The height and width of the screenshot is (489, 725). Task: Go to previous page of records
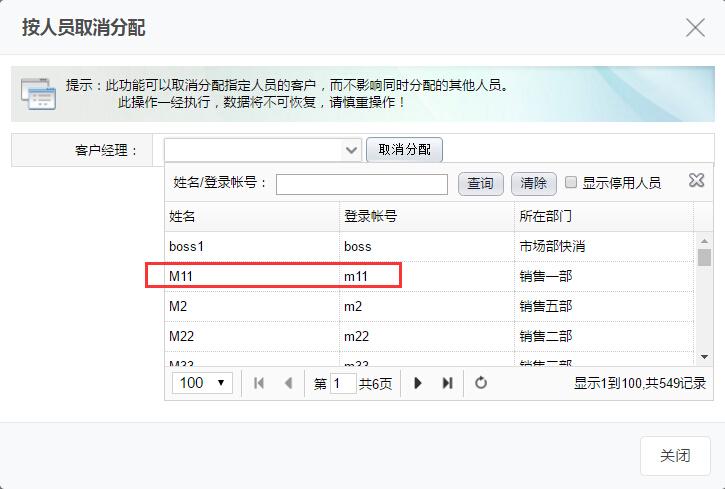click(288, 383)
